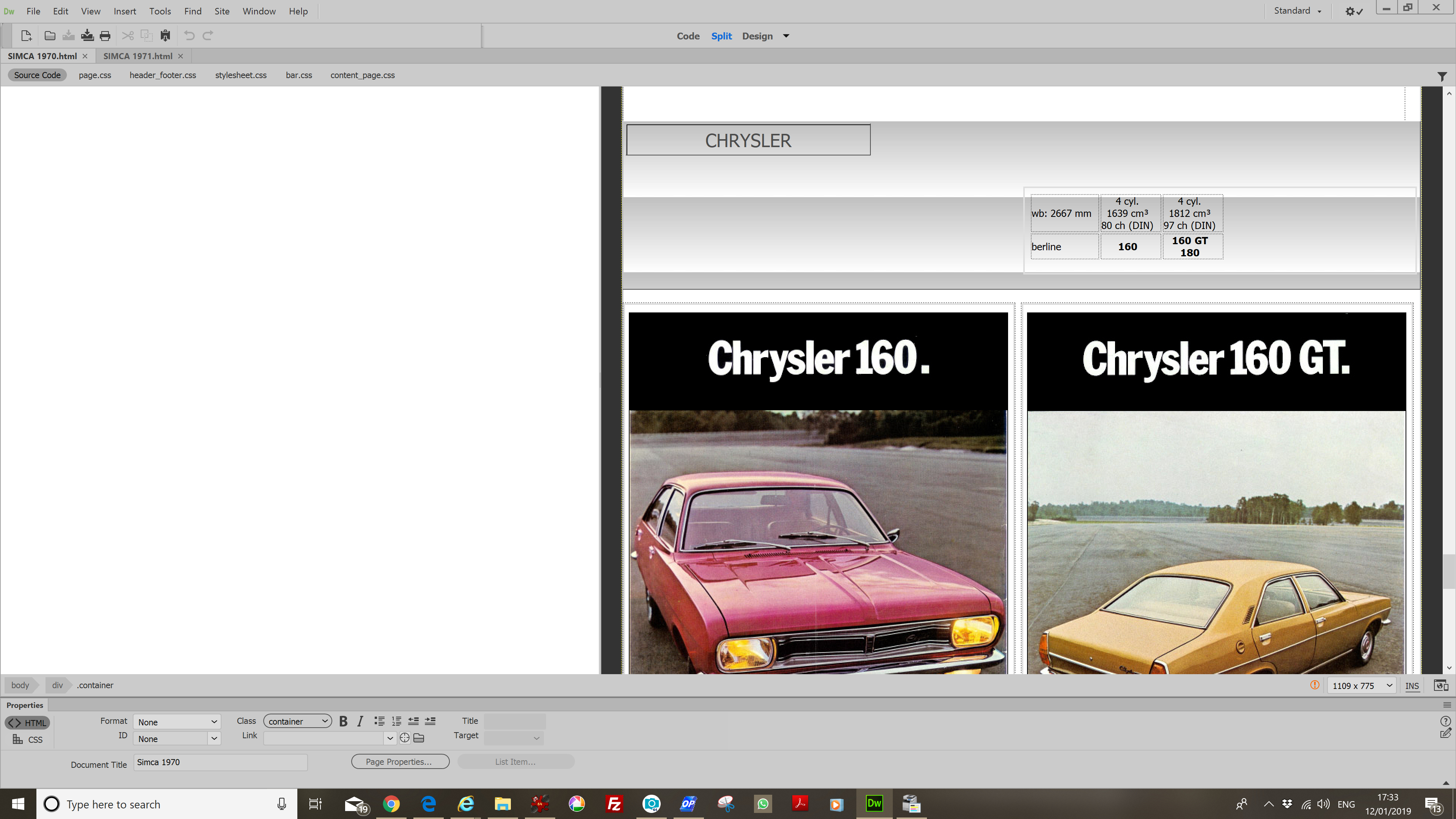Click the Copy icon in toolbar
This screenshot has height=819, width=1456.
(x=146, y=36)
